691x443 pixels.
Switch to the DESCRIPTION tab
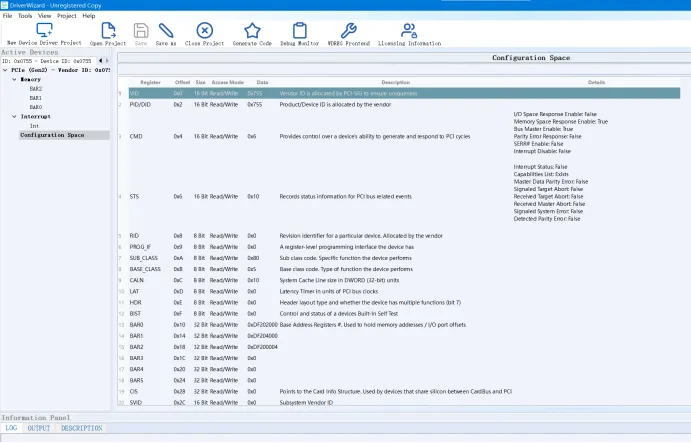coord(81,428)
